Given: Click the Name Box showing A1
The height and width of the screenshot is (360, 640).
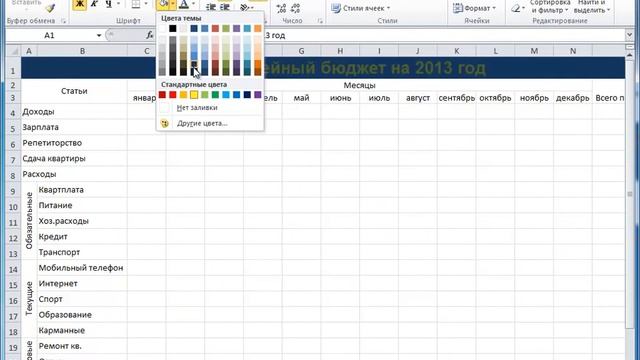Looking at the screenshot, I should (x=49, y=36).
